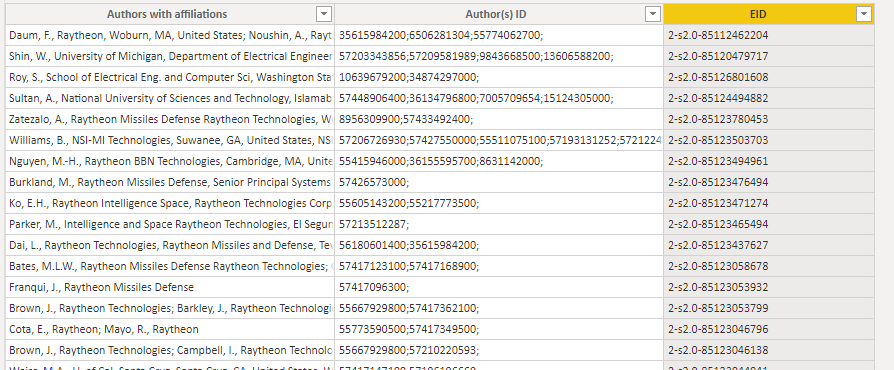Click the author ID cell 55605143200;55217773500;

coord(499,204)
